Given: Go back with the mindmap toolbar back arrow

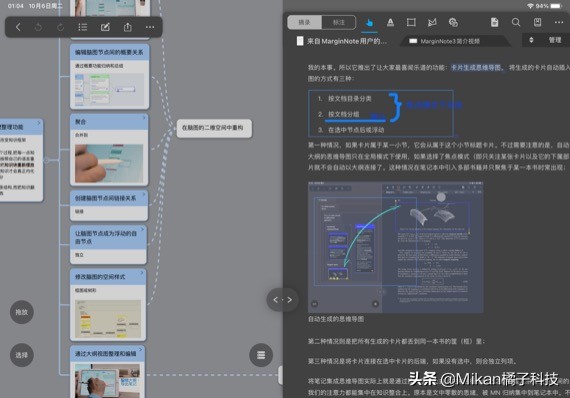Looking at the screenshot, I should (18, 27).
